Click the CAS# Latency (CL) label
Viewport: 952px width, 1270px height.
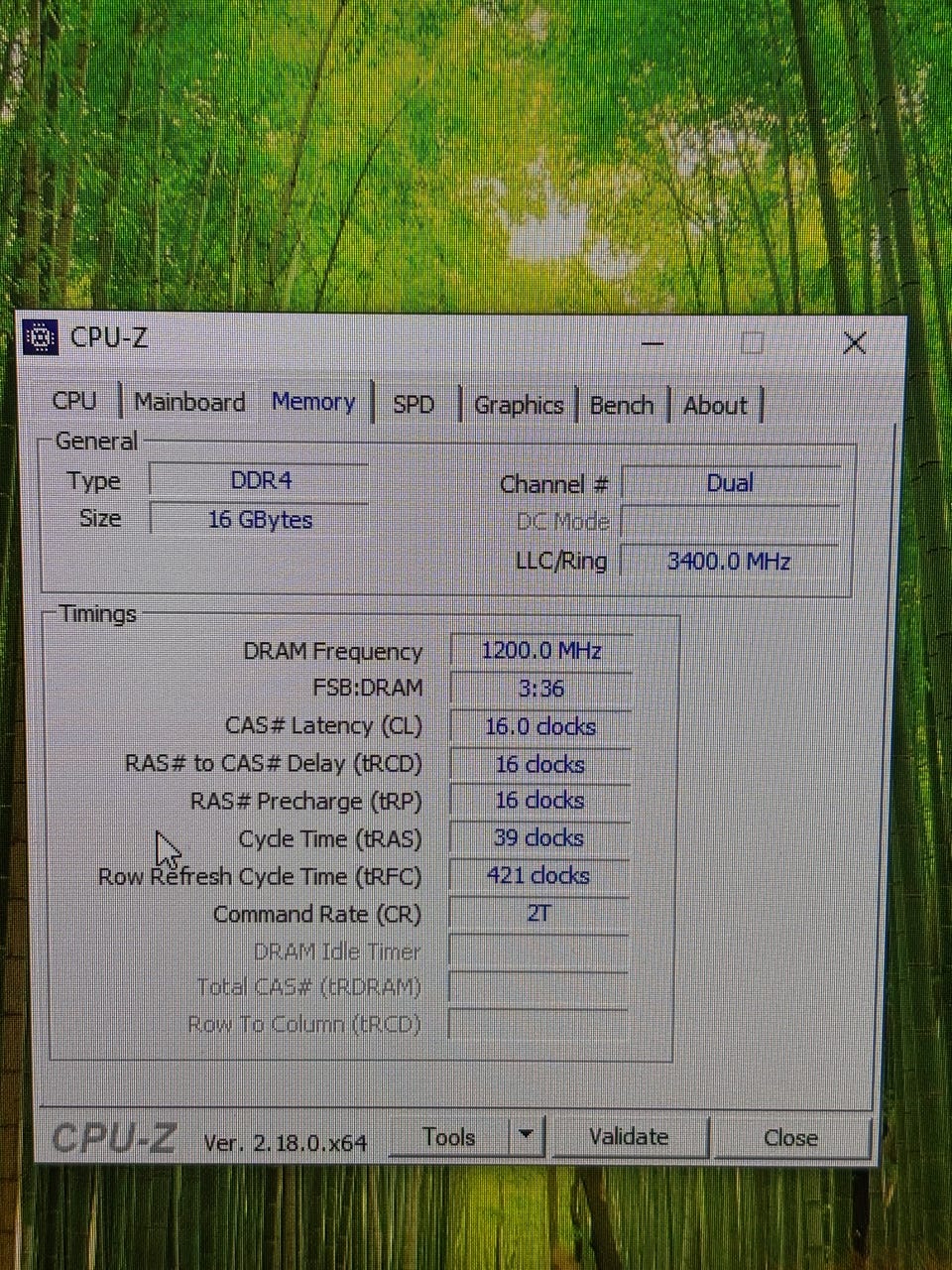pyautogui.click(x=323, y=726)
